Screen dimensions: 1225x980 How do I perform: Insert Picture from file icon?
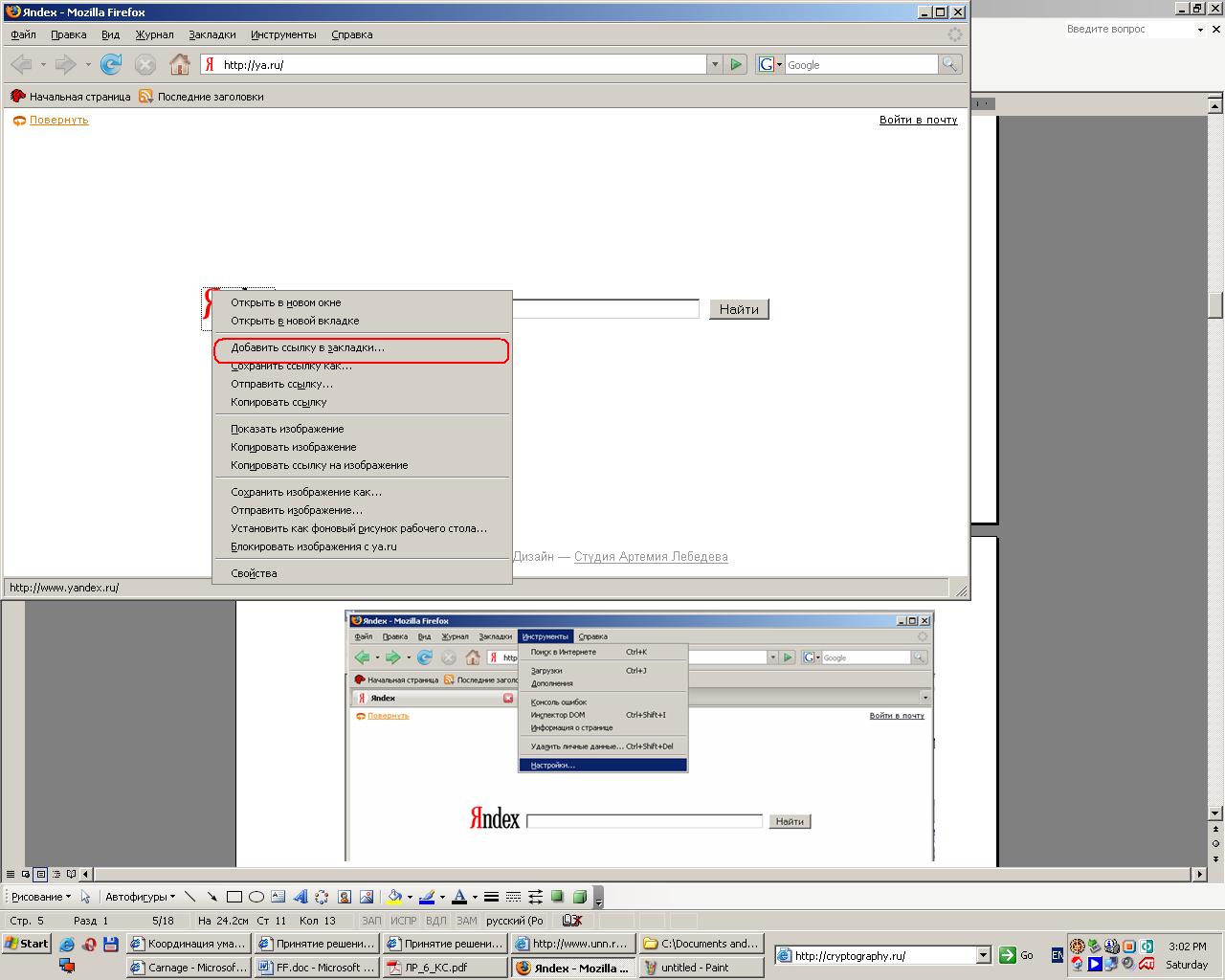pyautogui.click(x=367, y=897)
